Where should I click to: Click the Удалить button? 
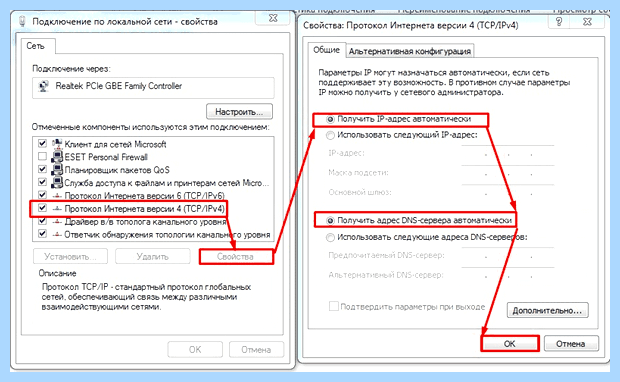[x=153, y=257]
